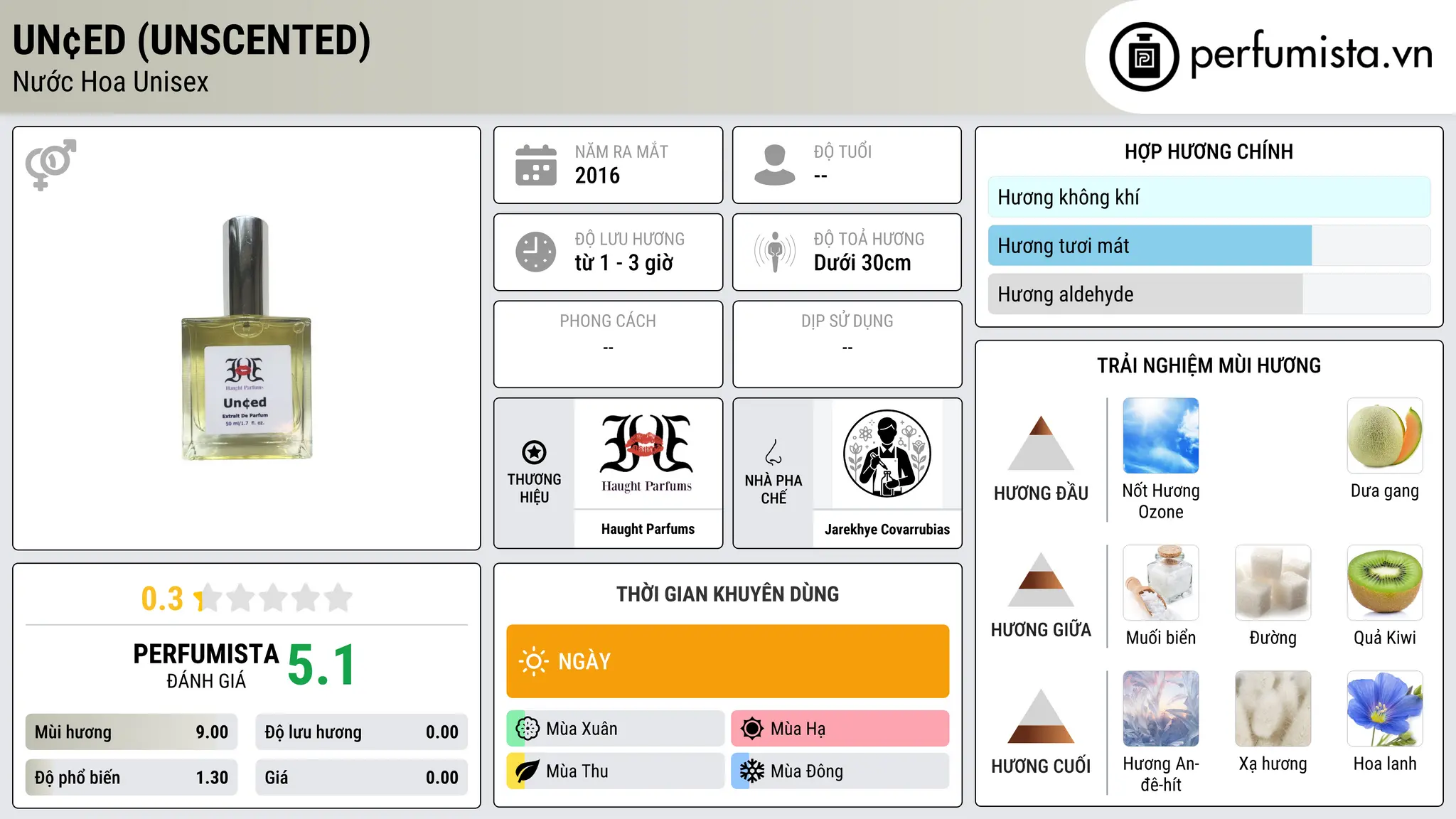Screen dimensions: 1456x819
Task: Open the Haught Parfums brand name link
Action: click(648, 529)
